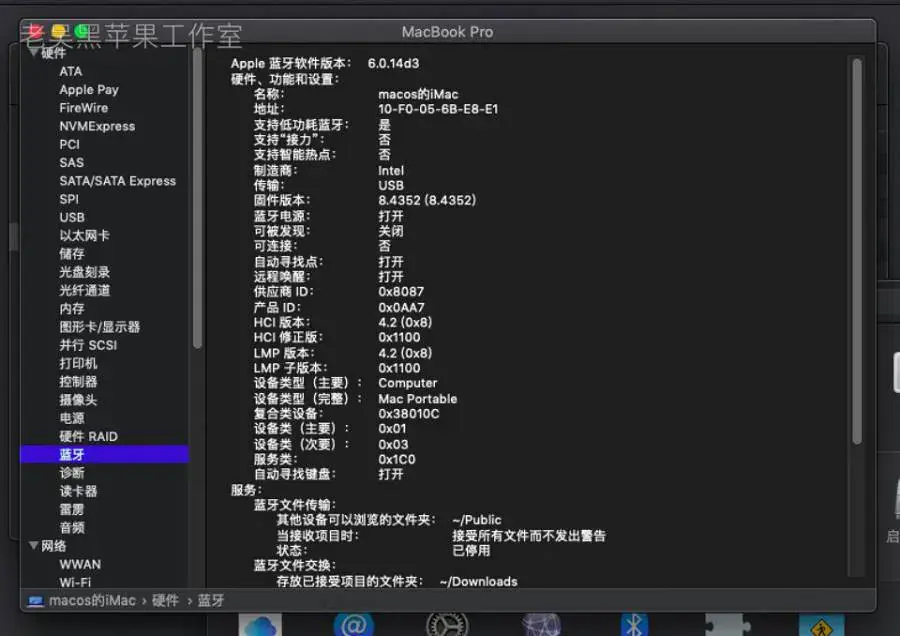Viewport: 900px width, 636px height.
Task: Select 摄像头 in the sidebar
Action: point(79,400)
